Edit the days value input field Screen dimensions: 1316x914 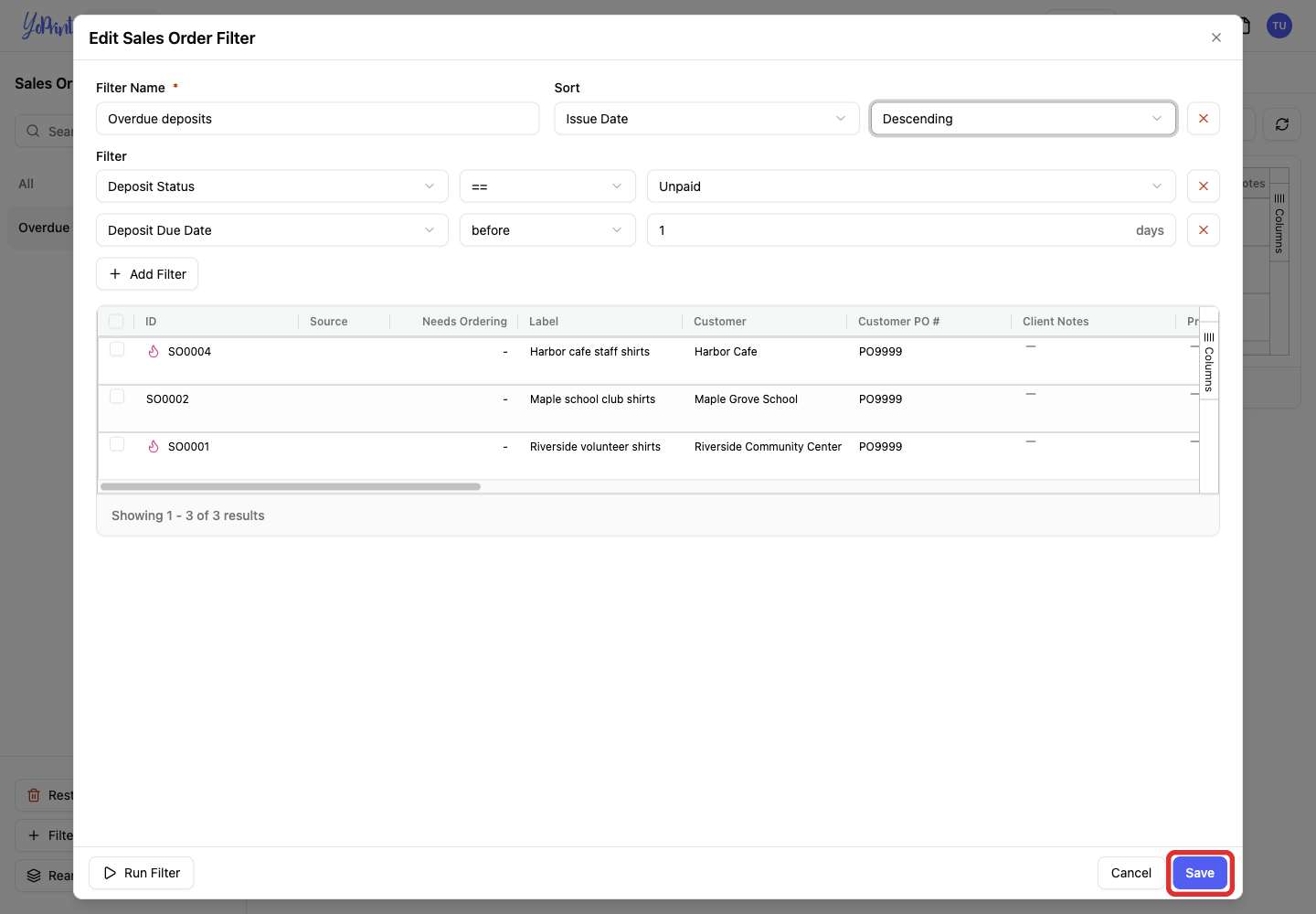pyautogui.click(x=911, y=230)
